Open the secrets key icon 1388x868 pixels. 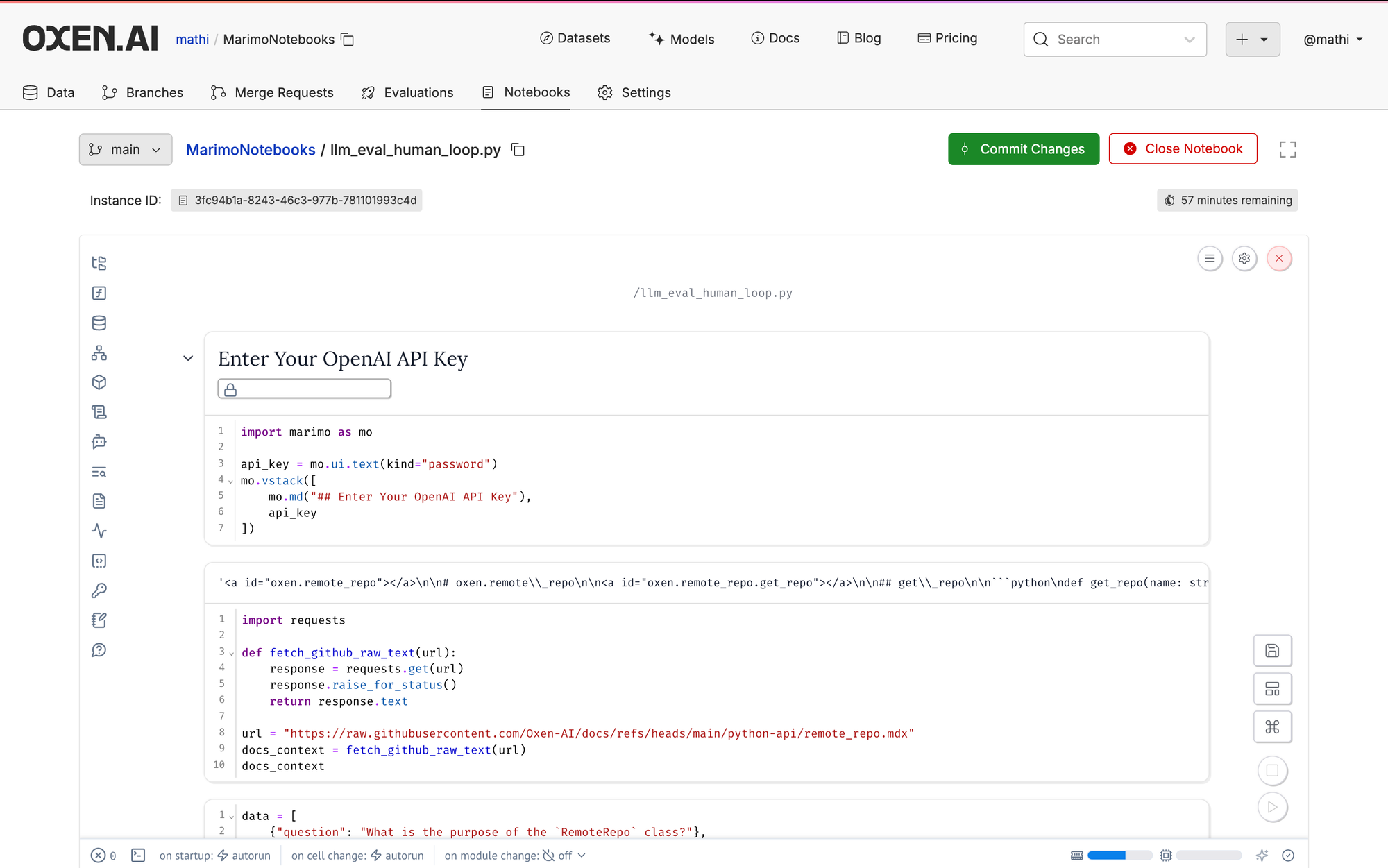pos(99,590)
